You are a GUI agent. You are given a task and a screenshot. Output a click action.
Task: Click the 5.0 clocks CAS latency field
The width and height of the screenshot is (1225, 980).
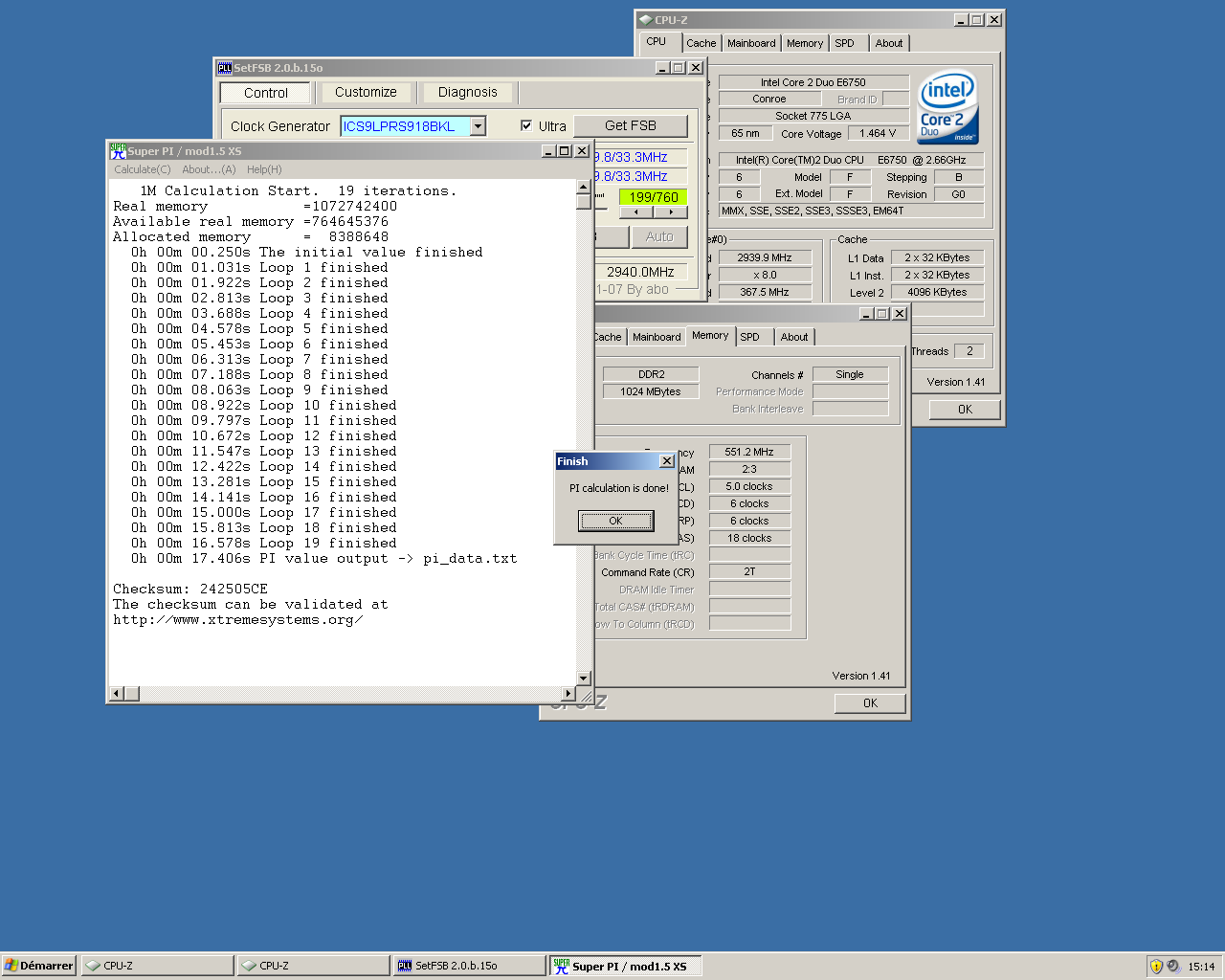[749, 486]
